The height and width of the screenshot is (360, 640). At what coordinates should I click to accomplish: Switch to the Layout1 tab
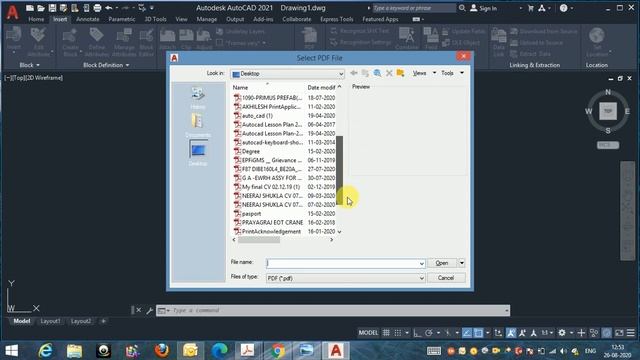[x=51, y=321]
